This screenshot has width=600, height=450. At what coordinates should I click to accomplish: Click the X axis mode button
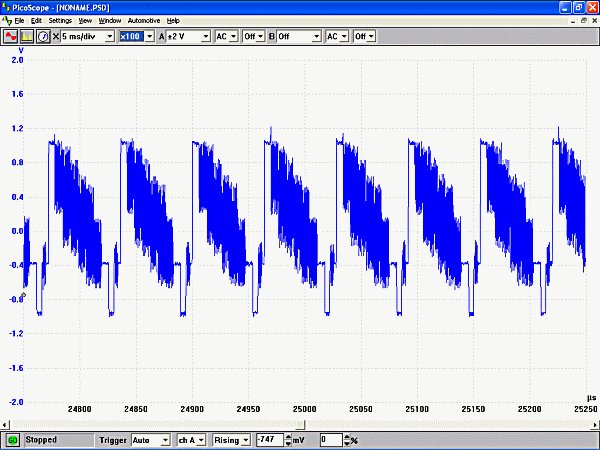pyautogui.click(x=56, y=36)
